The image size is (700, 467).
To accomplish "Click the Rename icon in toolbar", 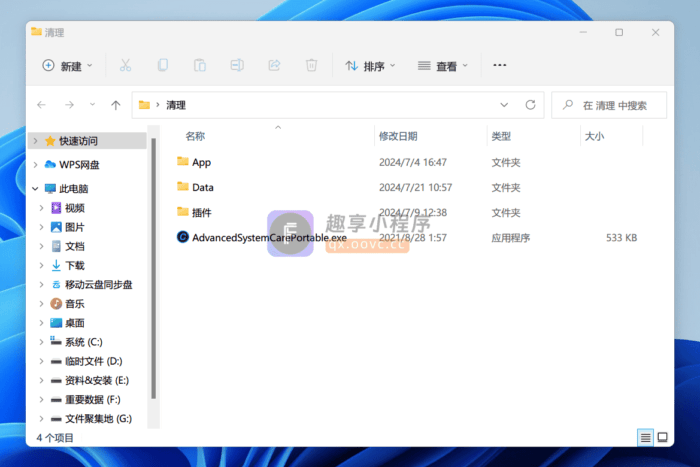I will pos(237,66).
